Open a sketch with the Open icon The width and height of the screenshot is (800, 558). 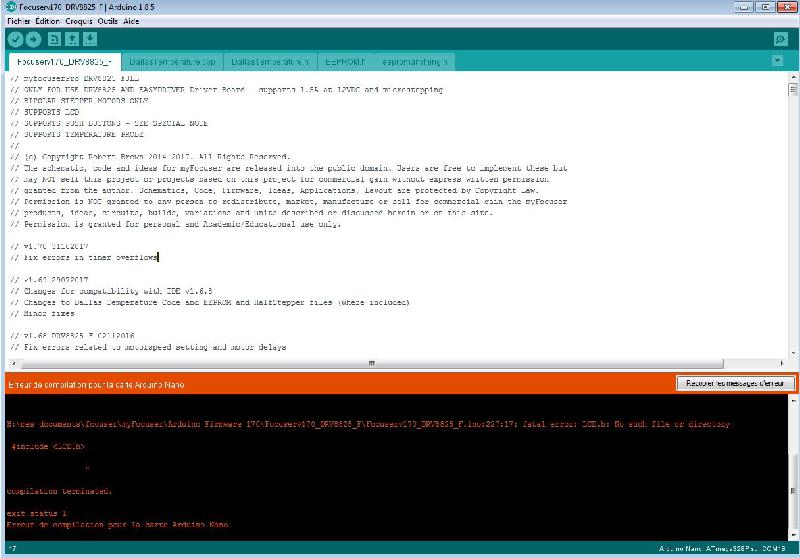tap(72, 39)
